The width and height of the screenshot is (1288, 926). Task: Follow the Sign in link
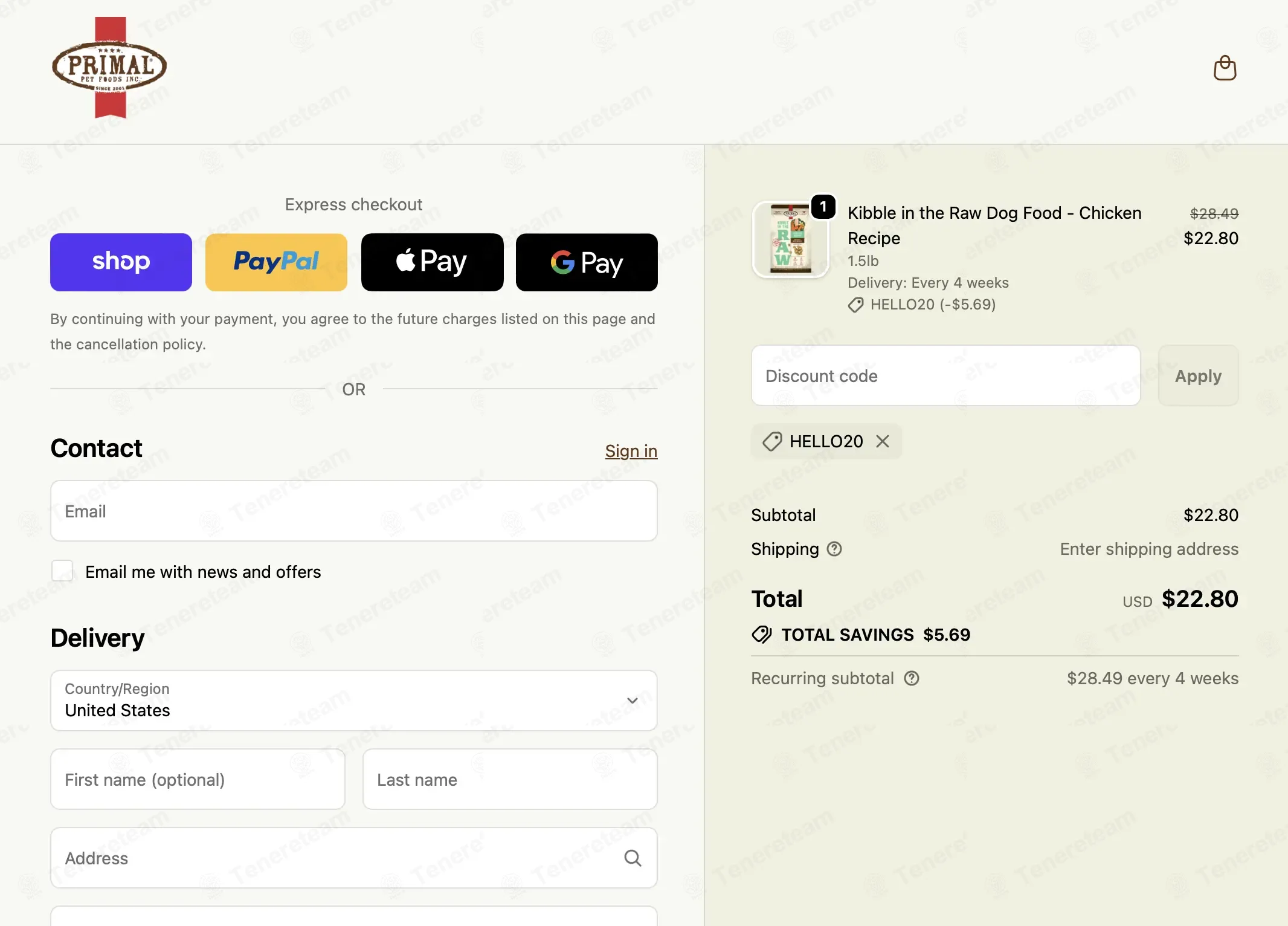631,451
